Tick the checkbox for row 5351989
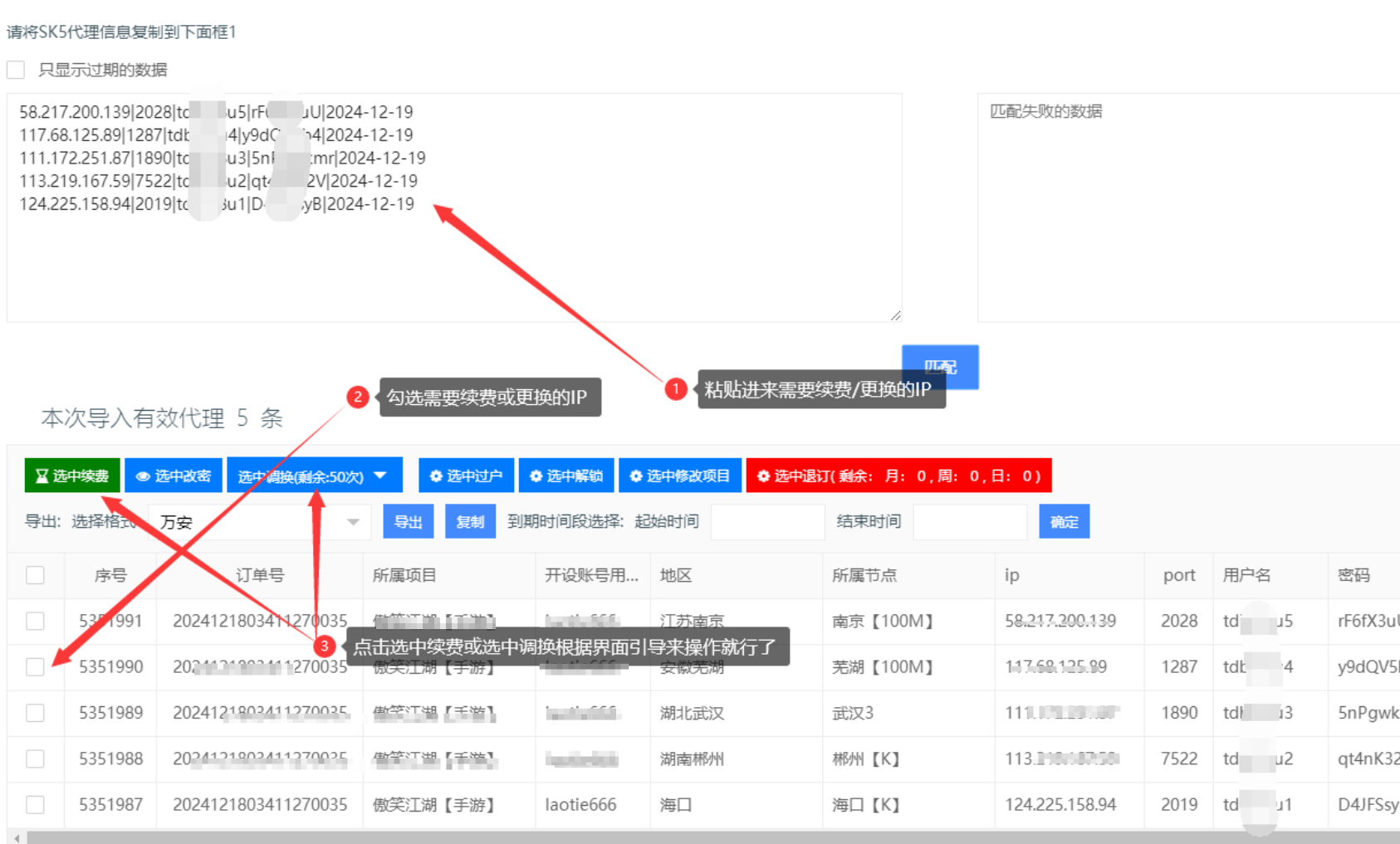The height and width of the screenshot is (844, 1400). tap(35, 713)
